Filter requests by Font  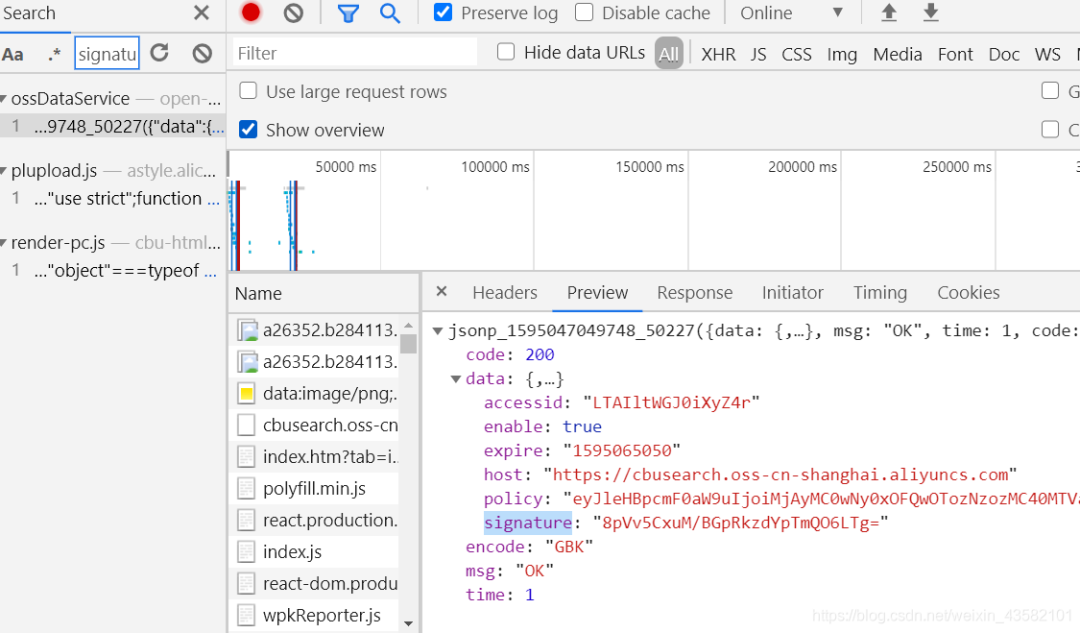[x=955, y=54]
